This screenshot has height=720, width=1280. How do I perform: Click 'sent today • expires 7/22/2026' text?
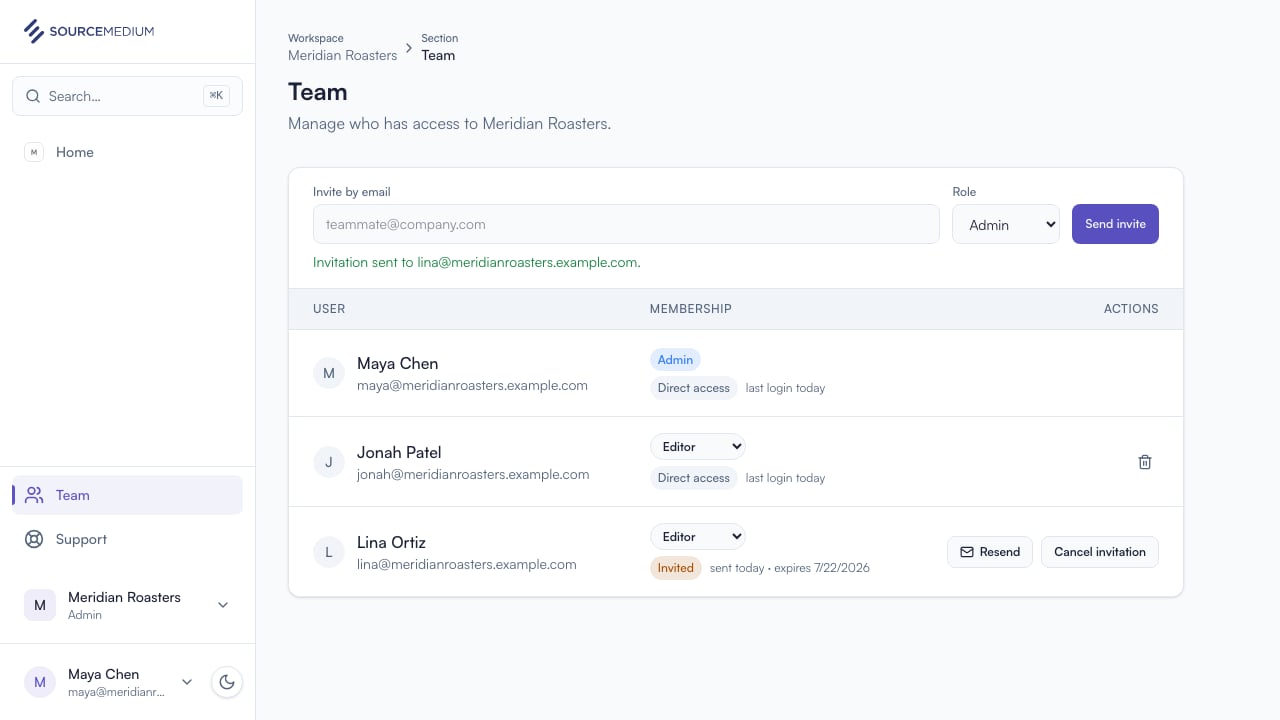click(790, 568)
